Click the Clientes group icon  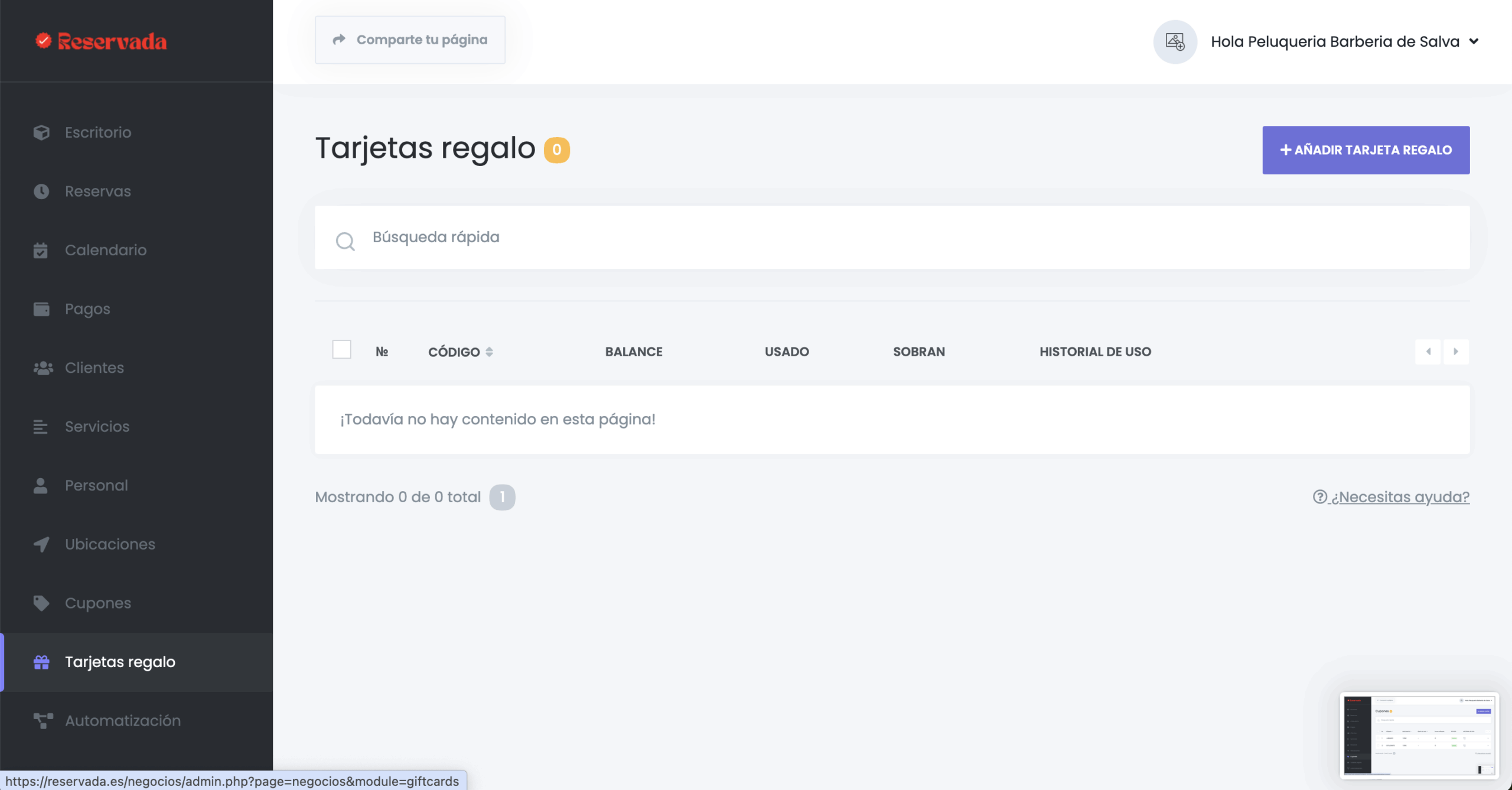coord(43,368)
